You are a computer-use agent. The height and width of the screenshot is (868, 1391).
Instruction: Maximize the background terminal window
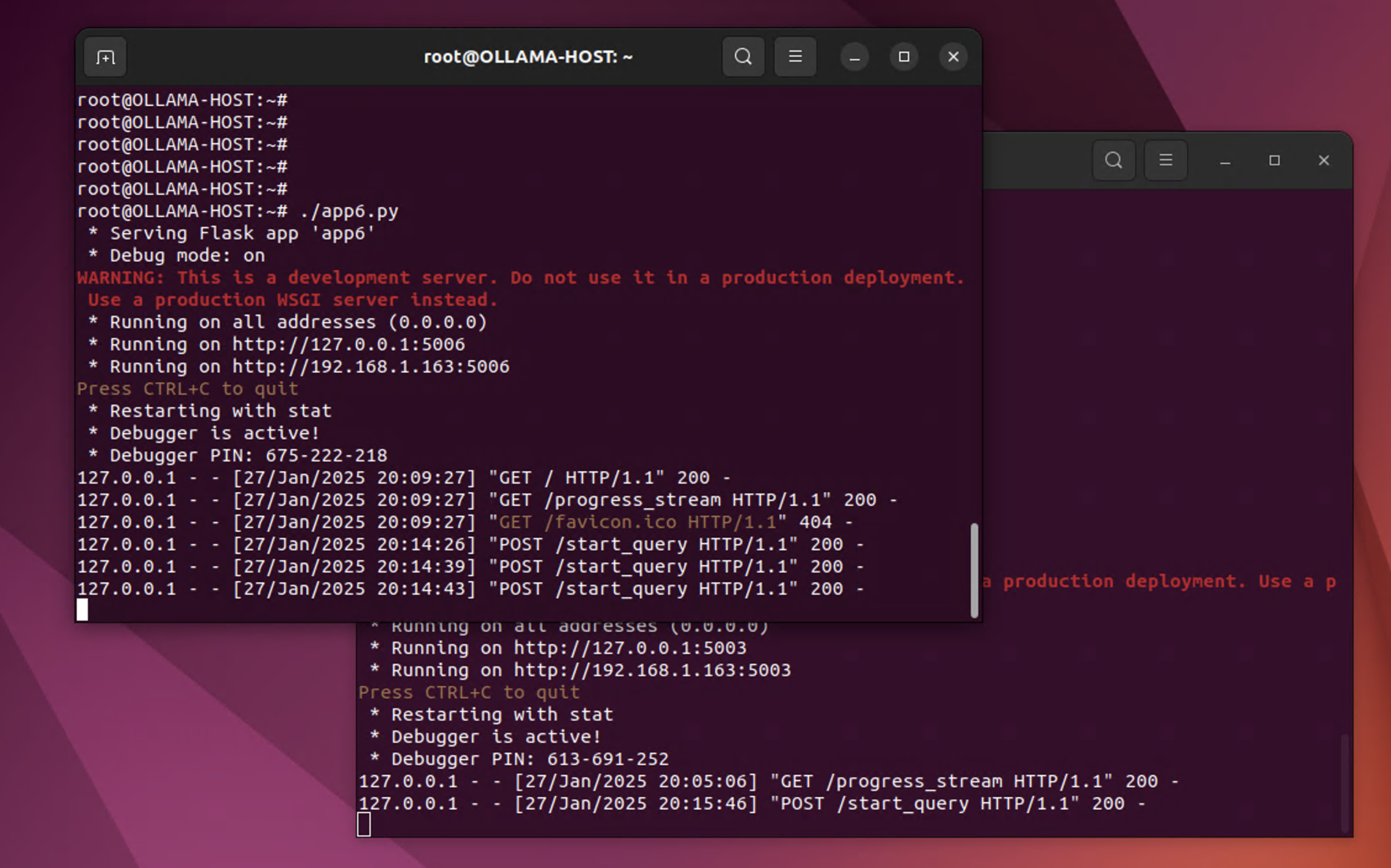pos(1274,160)
